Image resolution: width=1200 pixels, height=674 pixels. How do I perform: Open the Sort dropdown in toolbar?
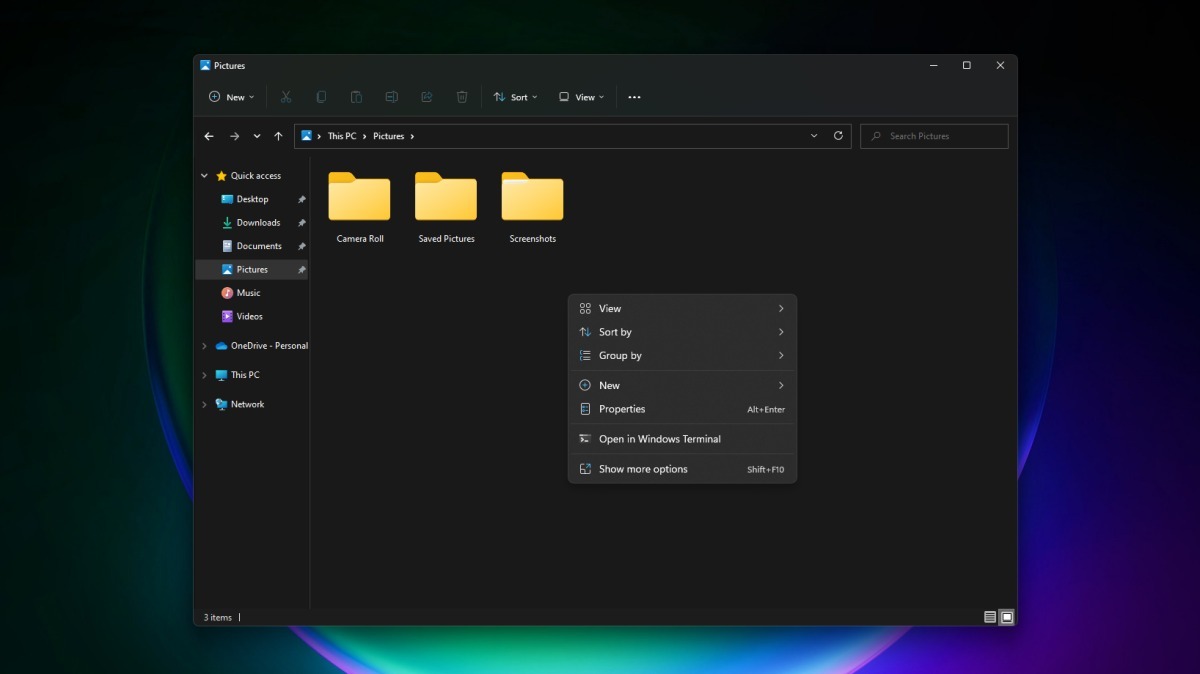point(516,97)
